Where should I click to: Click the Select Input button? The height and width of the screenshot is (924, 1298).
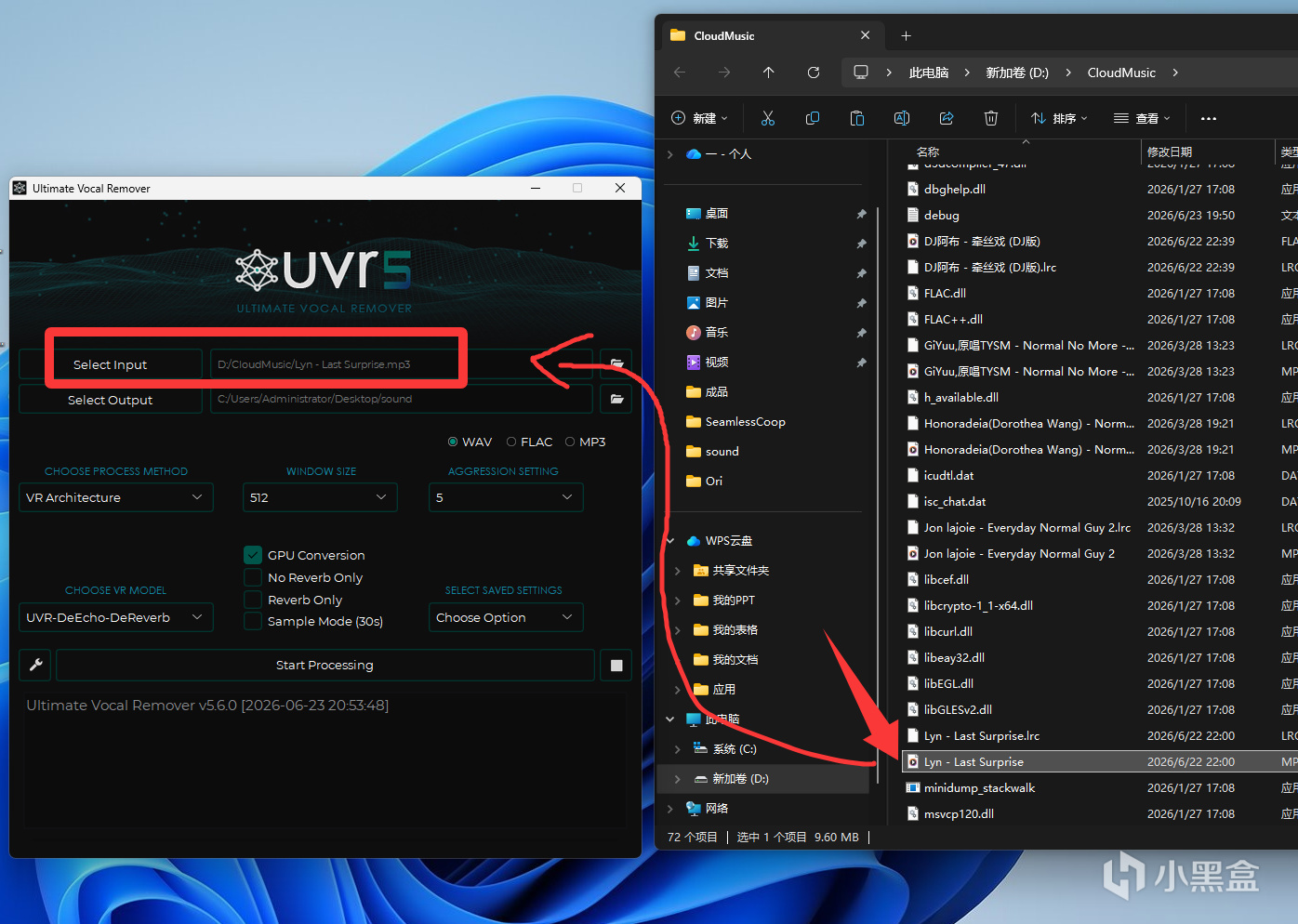(110, 364)
